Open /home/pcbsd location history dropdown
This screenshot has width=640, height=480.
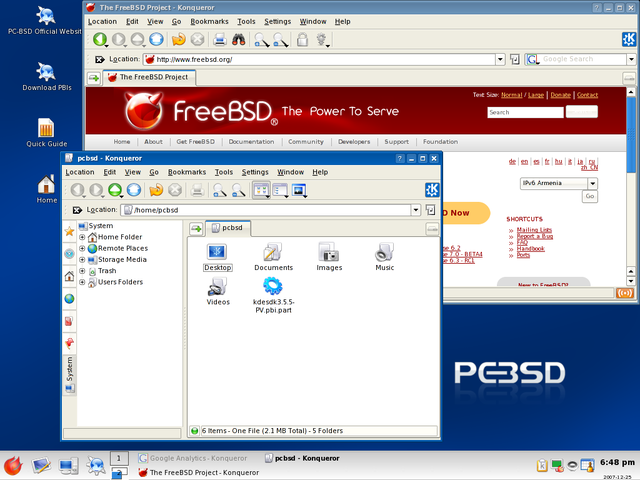(416, 210)
